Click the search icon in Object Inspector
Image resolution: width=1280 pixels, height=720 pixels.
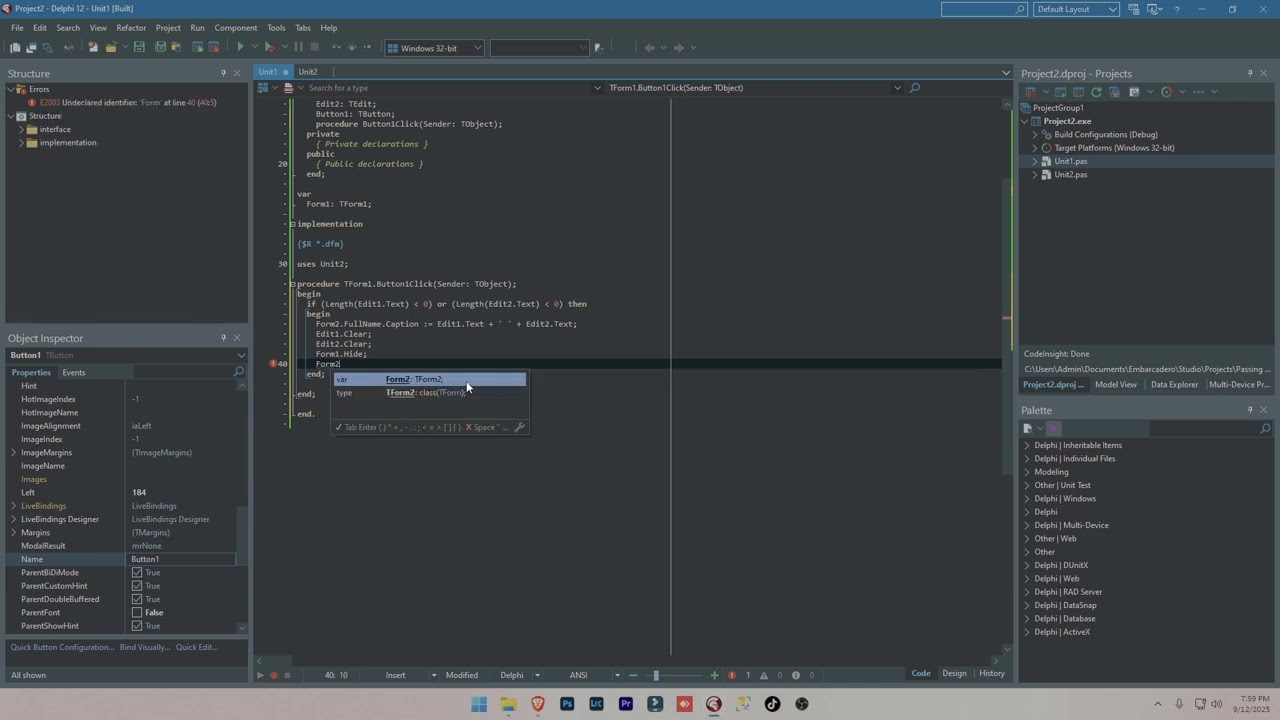click(238, 372)
